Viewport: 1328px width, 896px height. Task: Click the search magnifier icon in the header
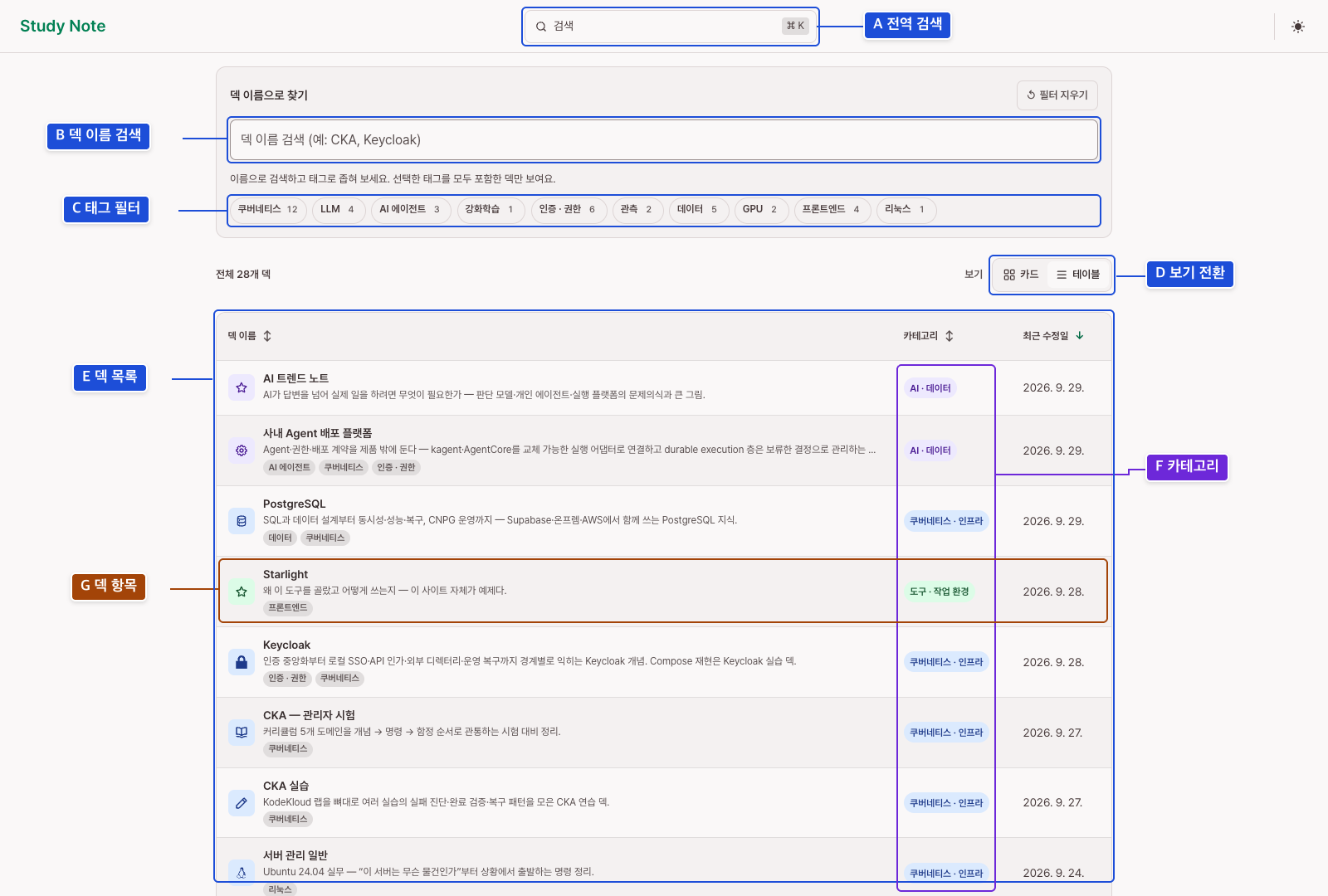[x=541, y=27]
